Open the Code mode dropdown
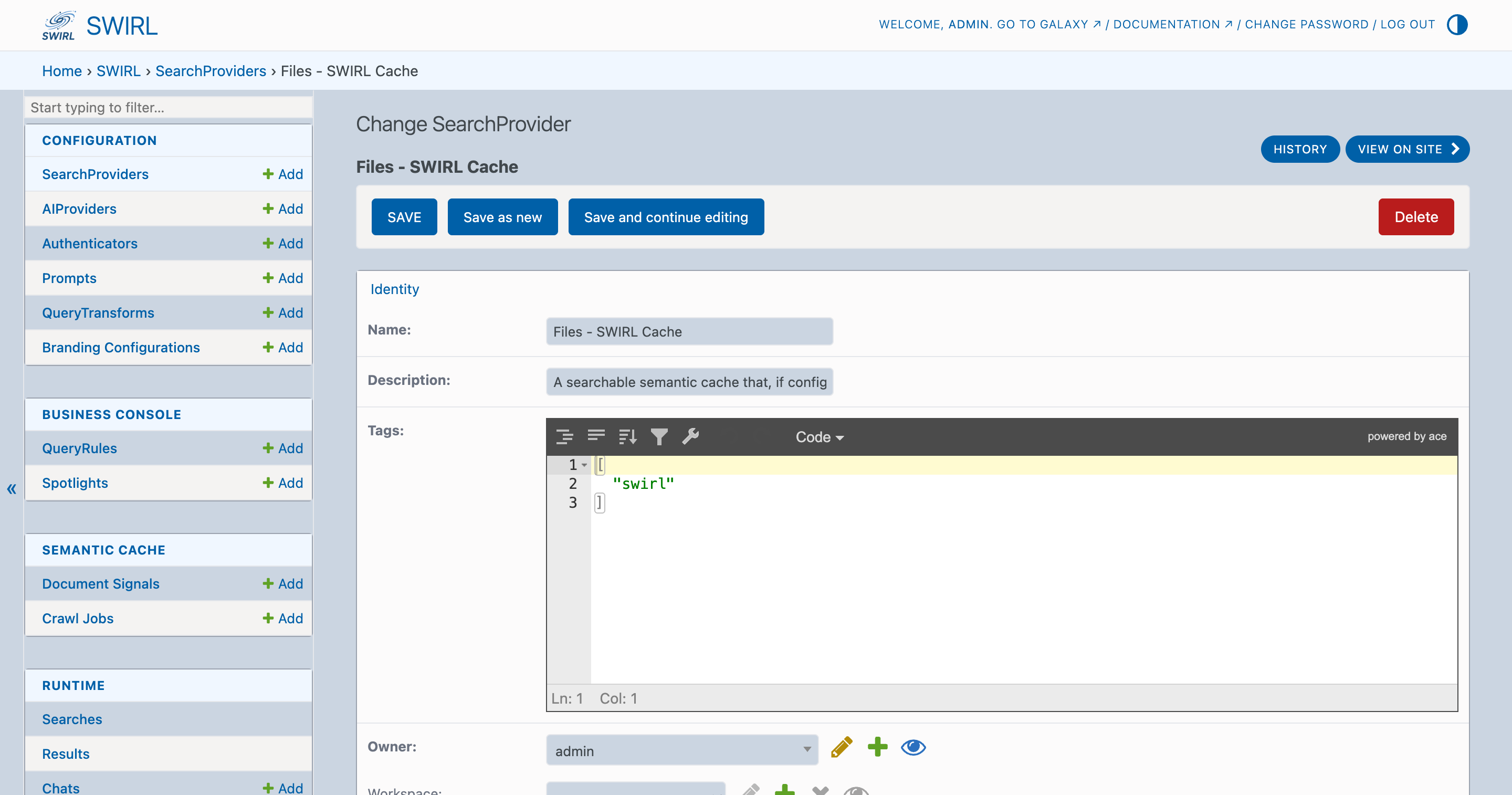Viewport: 1512px width, 795px height. point(820,437)
